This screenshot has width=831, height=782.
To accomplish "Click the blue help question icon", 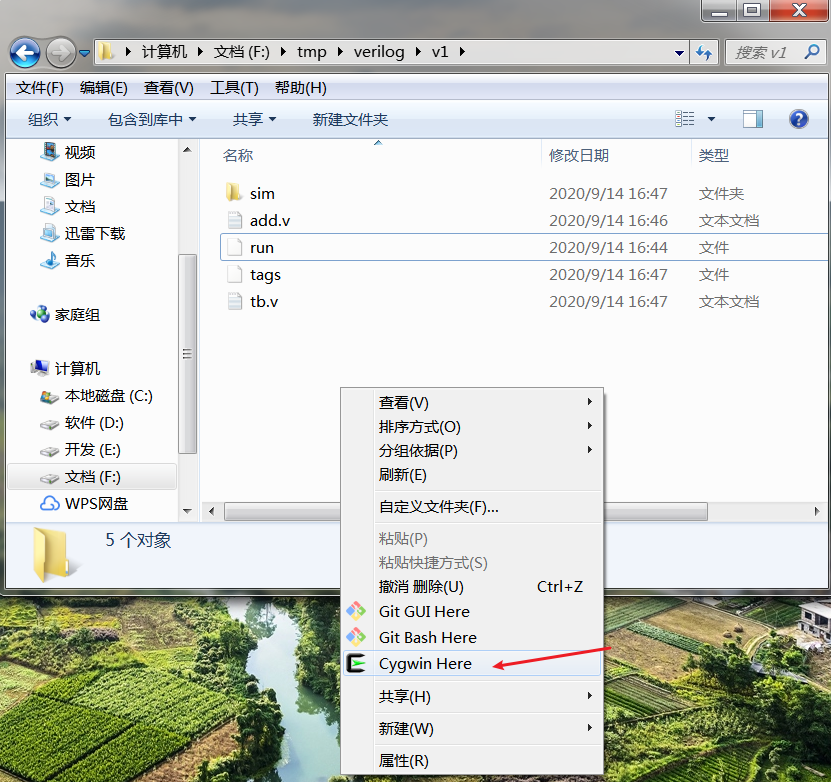I will [x=798, y=119].
